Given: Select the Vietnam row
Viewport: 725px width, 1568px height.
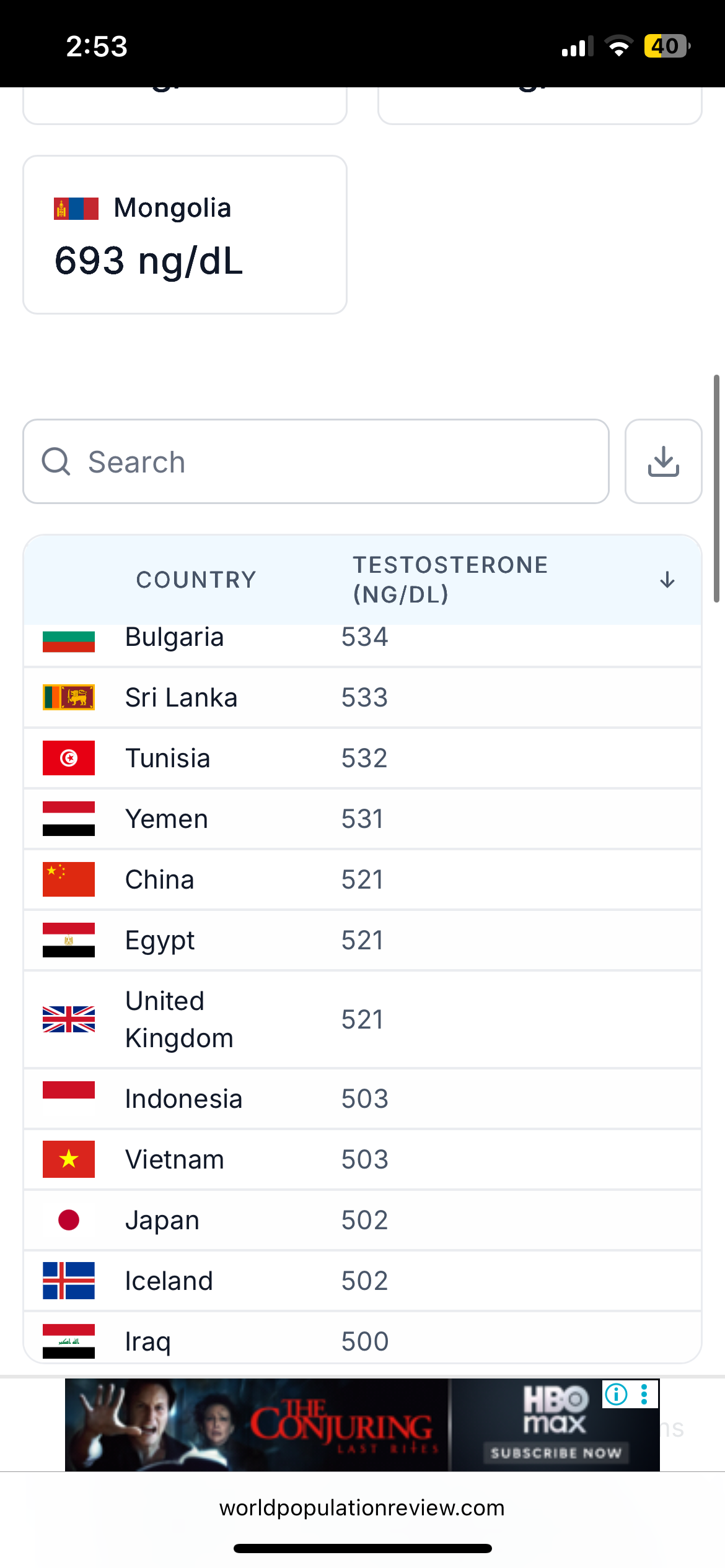Looking at the screenshot, I should pyautogui.click(x=362, y=1159).
